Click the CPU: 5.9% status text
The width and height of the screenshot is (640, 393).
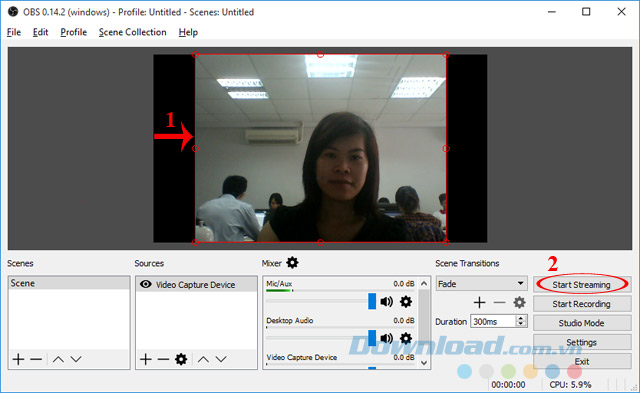570,384
